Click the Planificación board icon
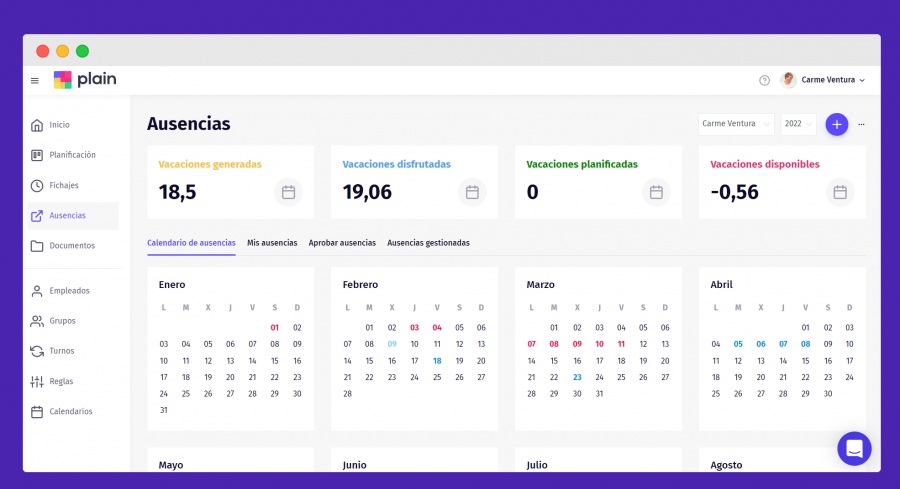 tap(37, 155)
